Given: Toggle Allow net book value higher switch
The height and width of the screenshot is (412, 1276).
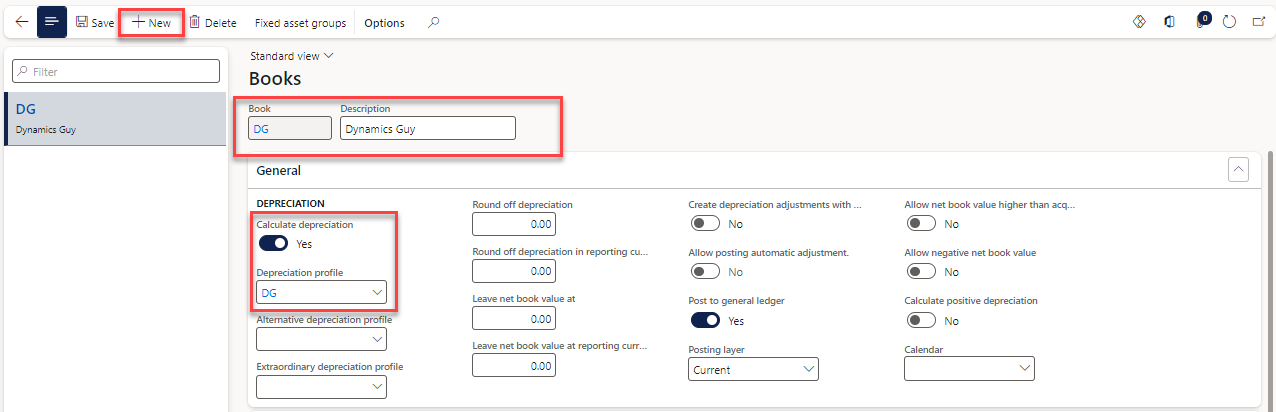Looking at the screenshot, I should coord(921,224).
